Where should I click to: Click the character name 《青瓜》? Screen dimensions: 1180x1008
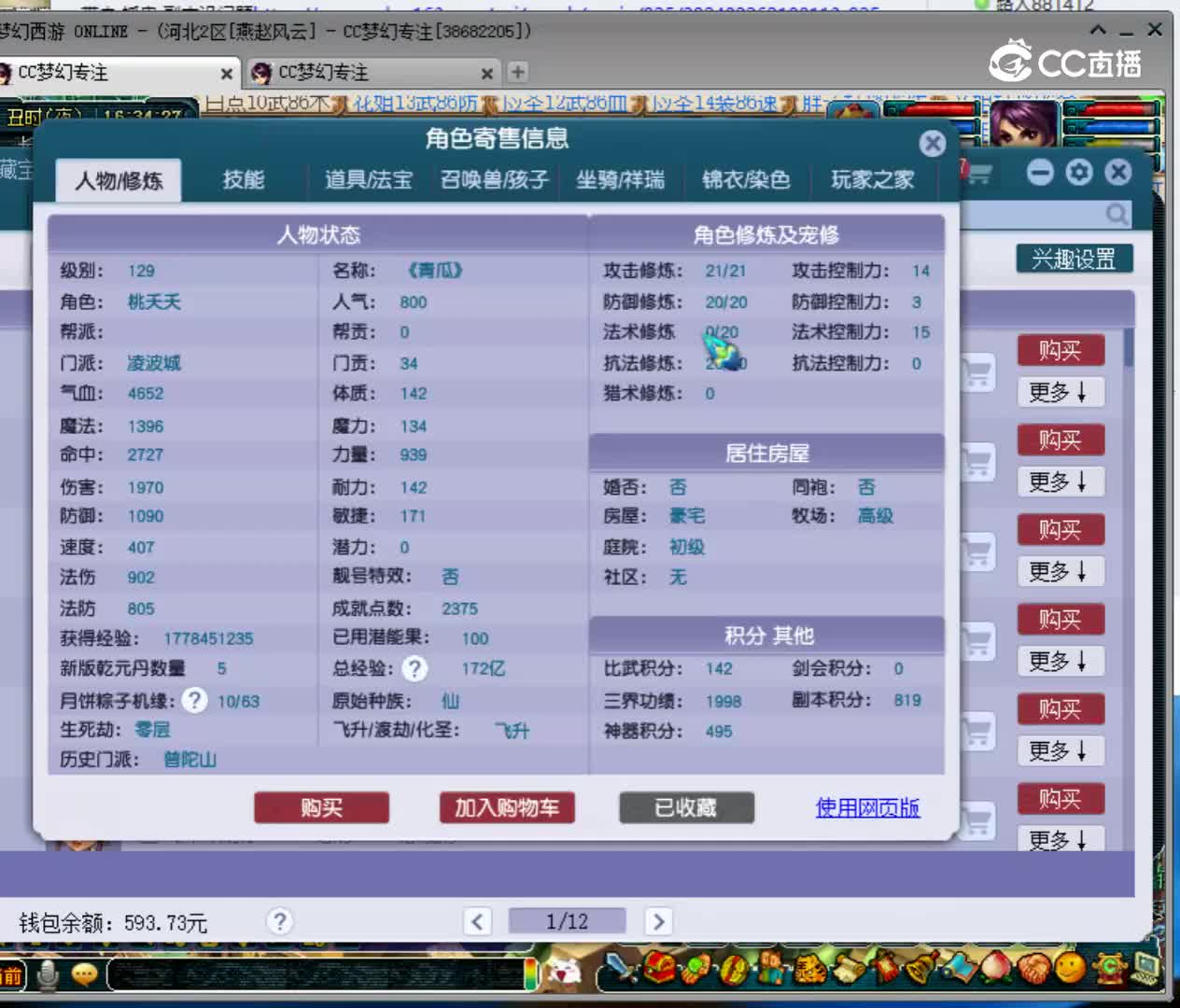[435, 271]
